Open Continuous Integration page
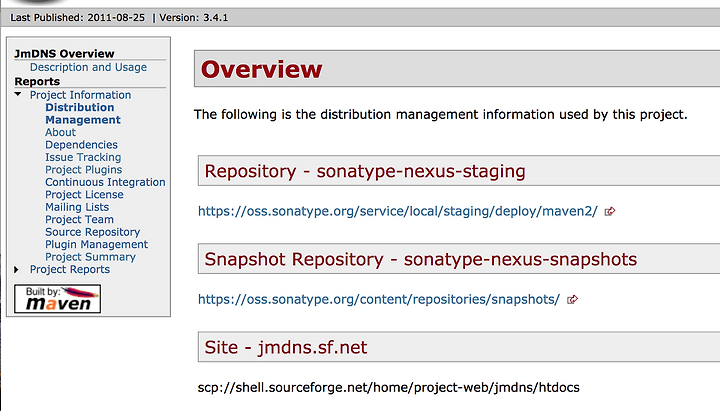The width and height of the screenshot is (720, 411). (x=105, y=182)
